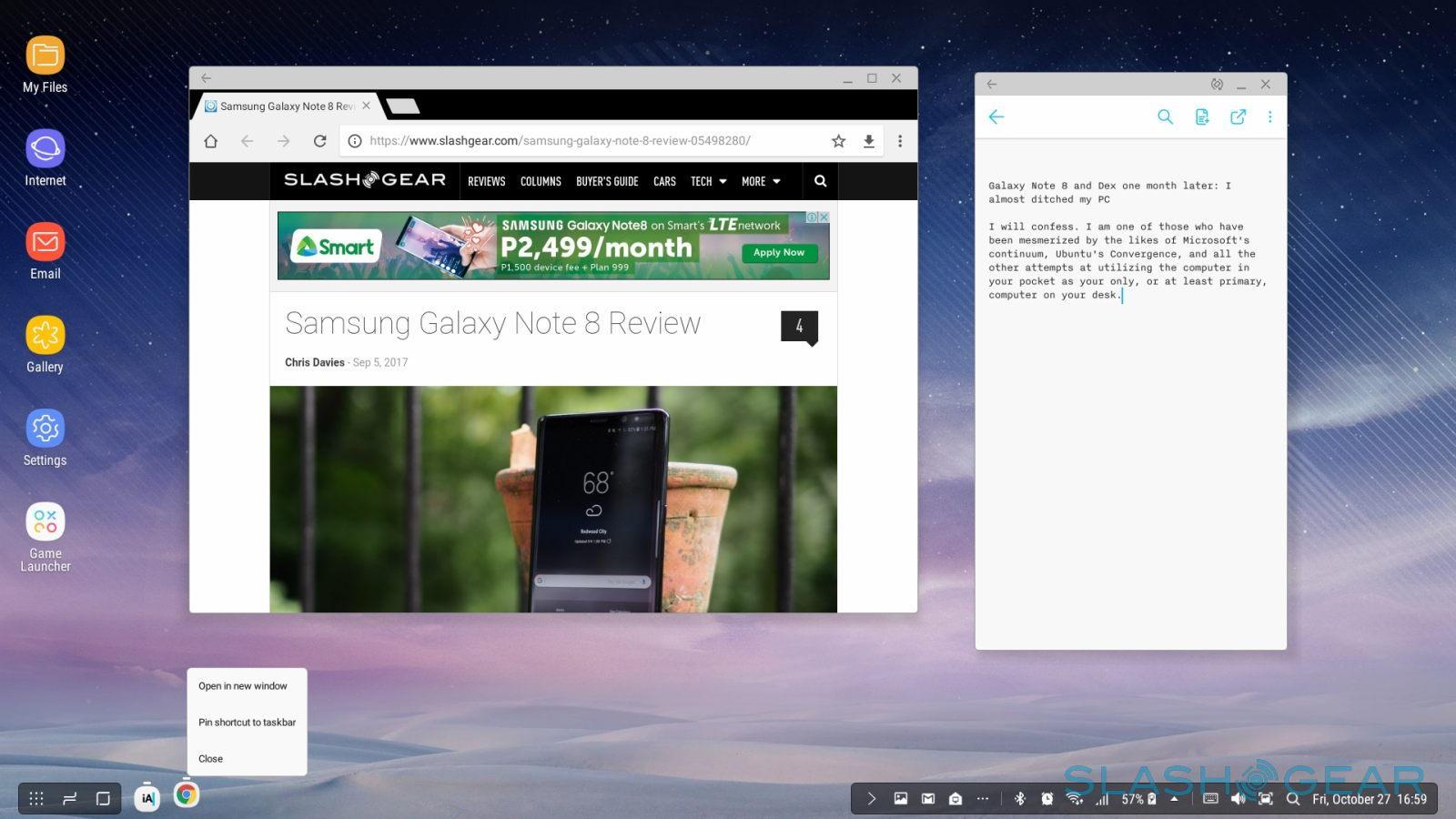This screenshot has width=1456, height=819.
Task: Expand the MORE dropdown in the nav
Action: tap(761, 181)
